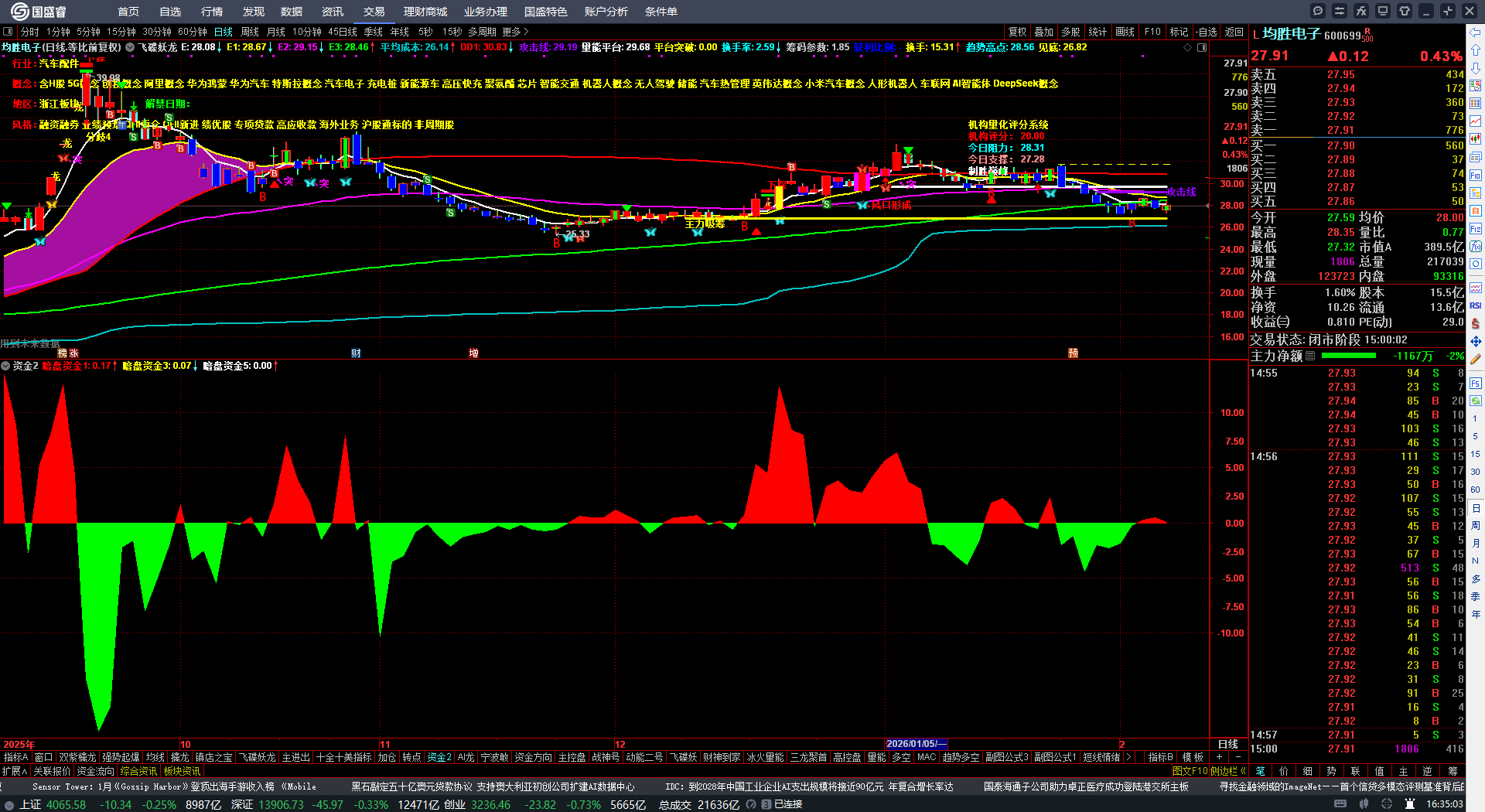Select the 筹 chip distribution tab
The width and height of the screenshot is (1485, 812).
click(1452, 771)
